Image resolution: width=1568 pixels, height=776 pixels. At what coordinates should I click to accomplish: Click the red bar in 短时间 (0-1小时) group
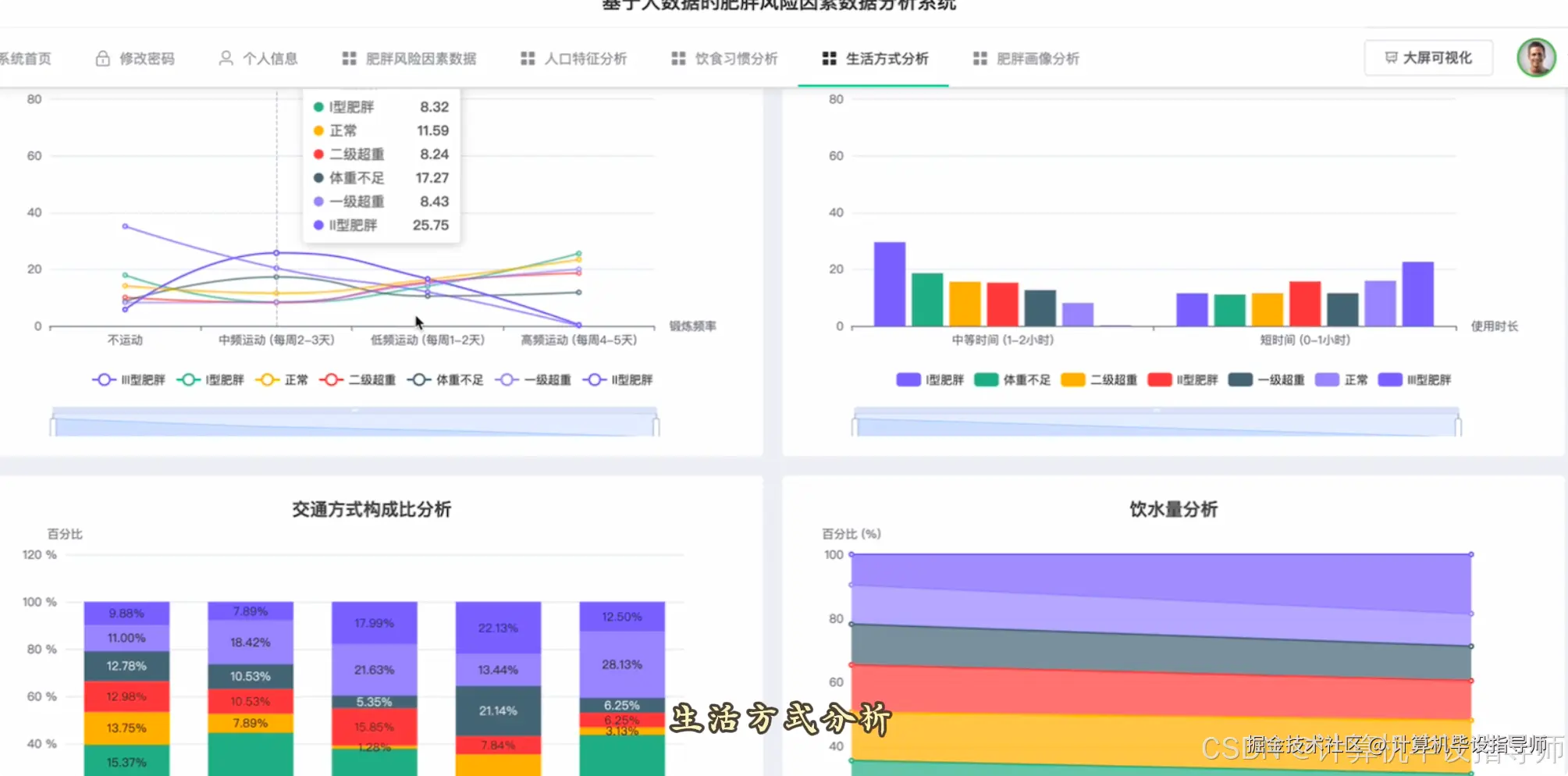click(x=1305, y=304)
